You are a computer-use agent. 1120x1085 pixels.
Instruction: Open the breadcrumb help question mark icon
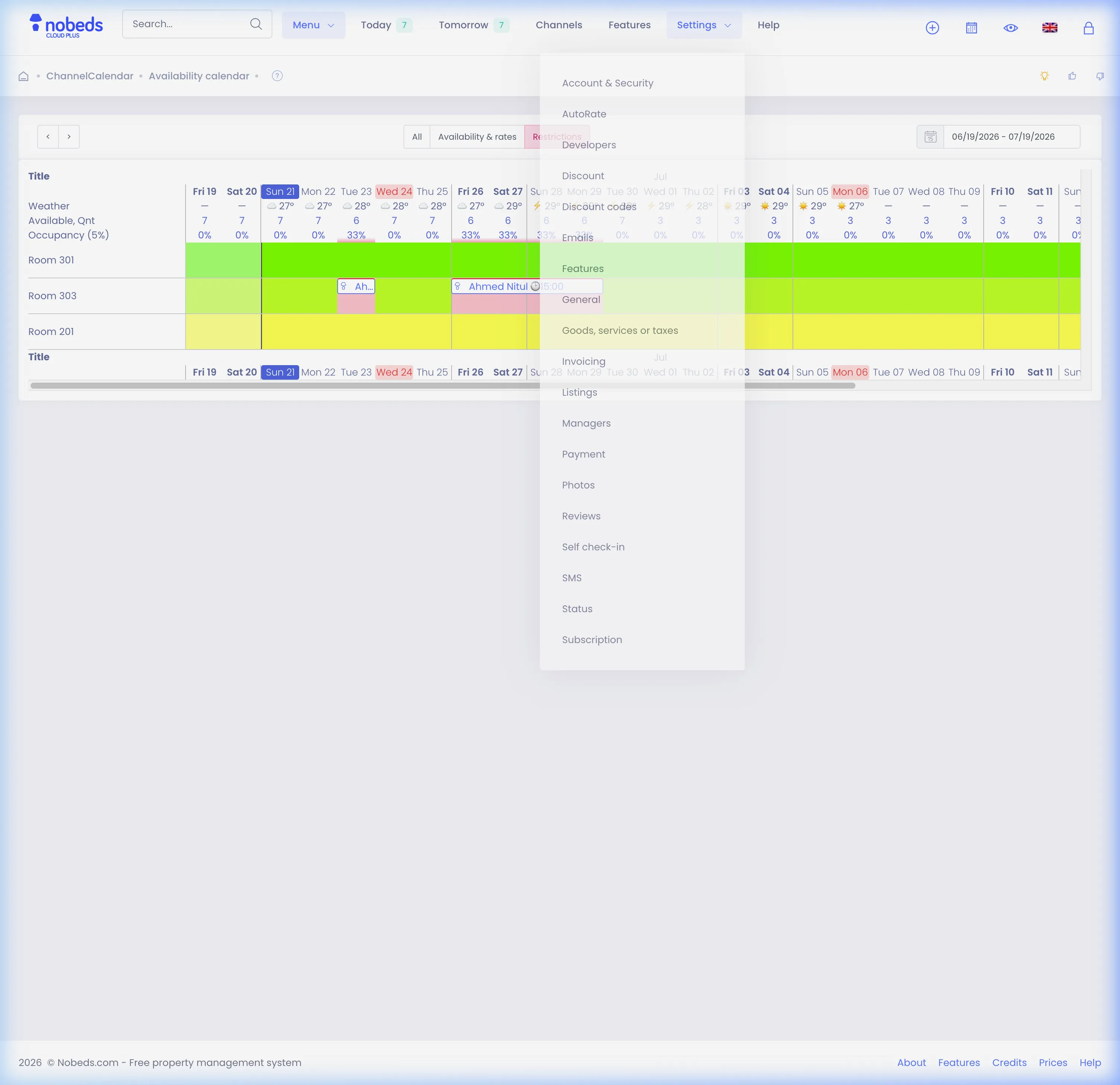point(277,76)
